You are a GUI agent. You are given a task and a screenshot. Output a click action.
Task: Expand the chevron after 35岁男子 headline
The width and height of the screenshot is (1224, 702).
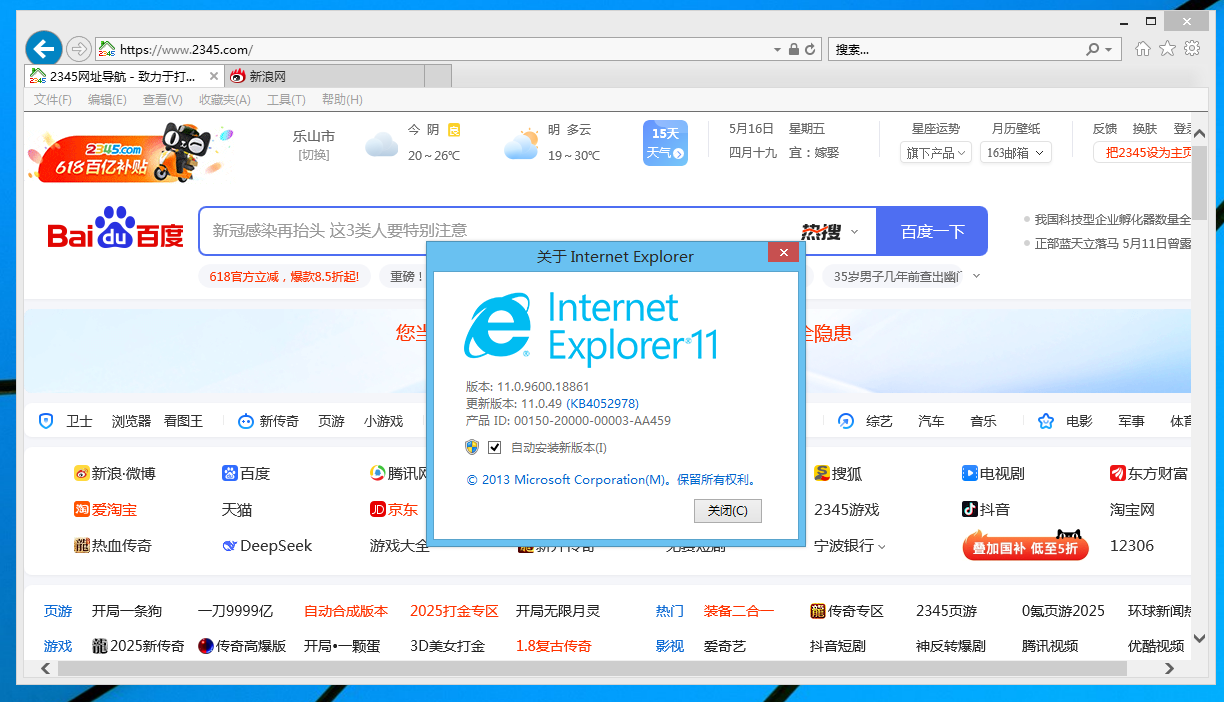point(977,276)
